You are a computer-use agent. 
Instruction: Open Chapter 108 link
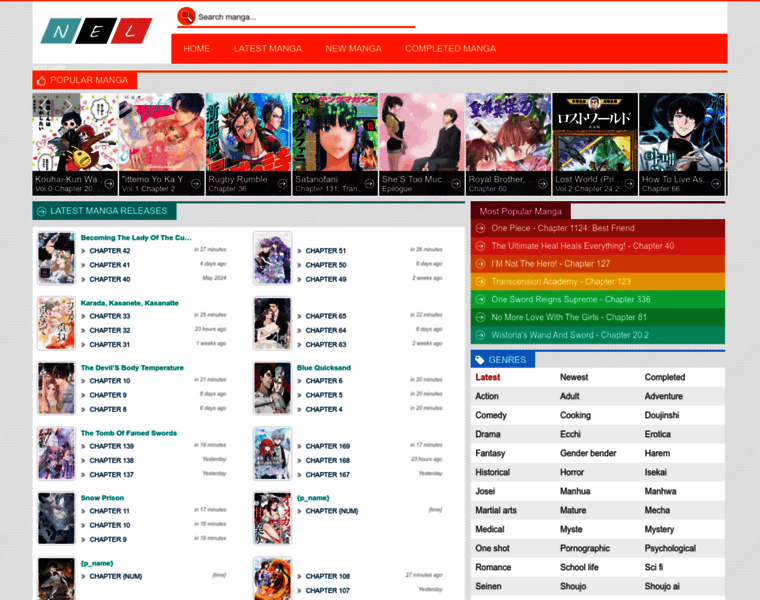(328, 576)
